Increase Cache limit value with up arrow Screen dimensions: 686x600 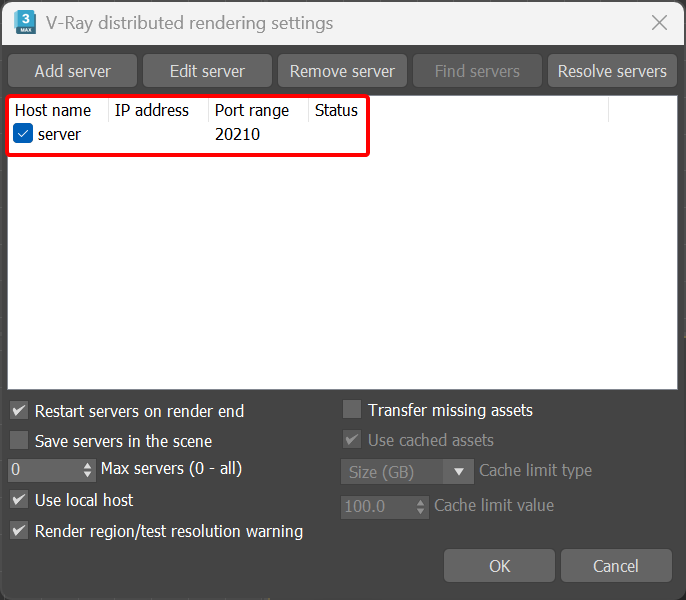tap(420, 502)
